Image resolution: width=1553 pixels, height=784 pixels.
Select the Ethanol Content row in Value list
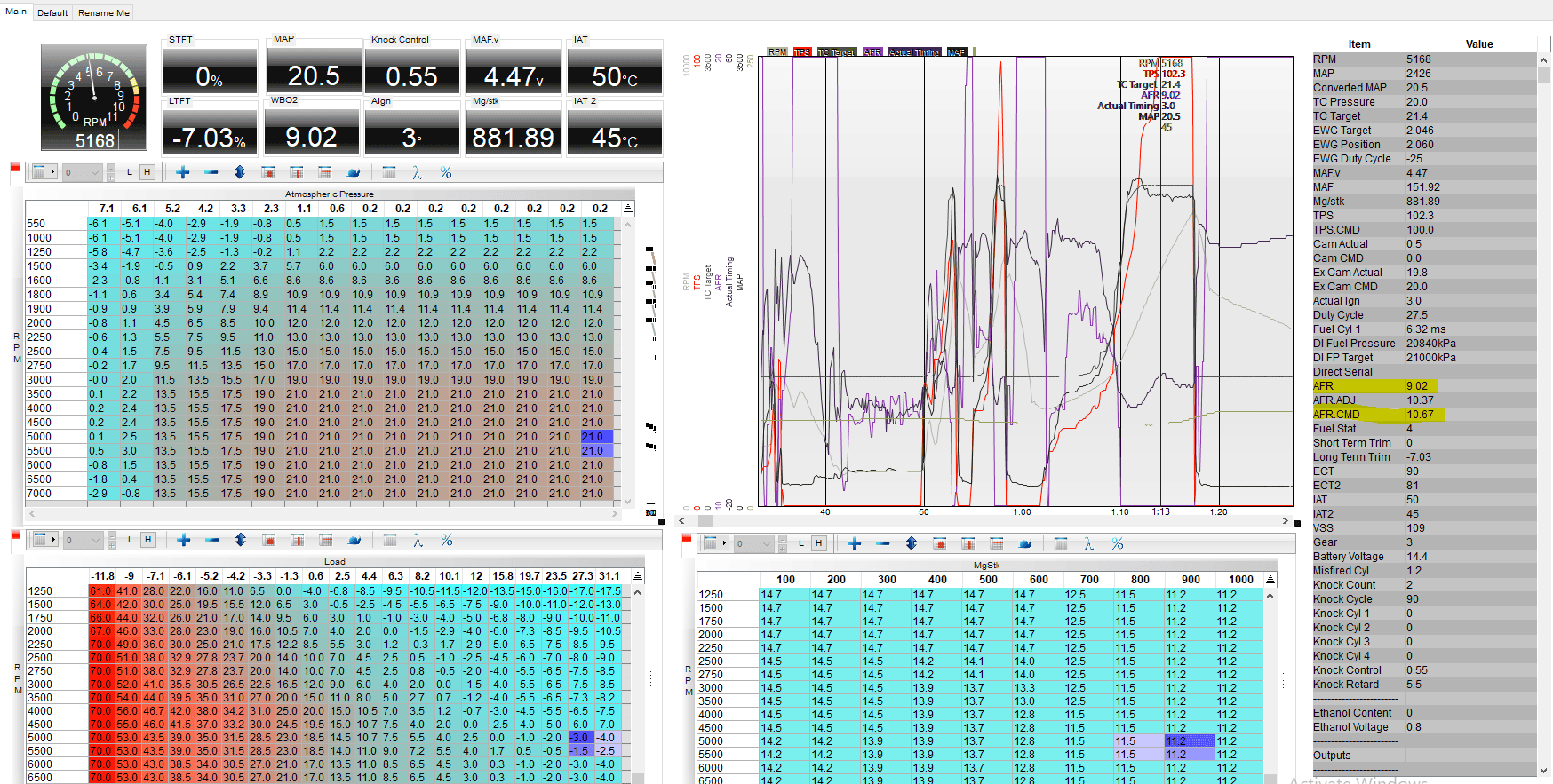click(1424, 713)
